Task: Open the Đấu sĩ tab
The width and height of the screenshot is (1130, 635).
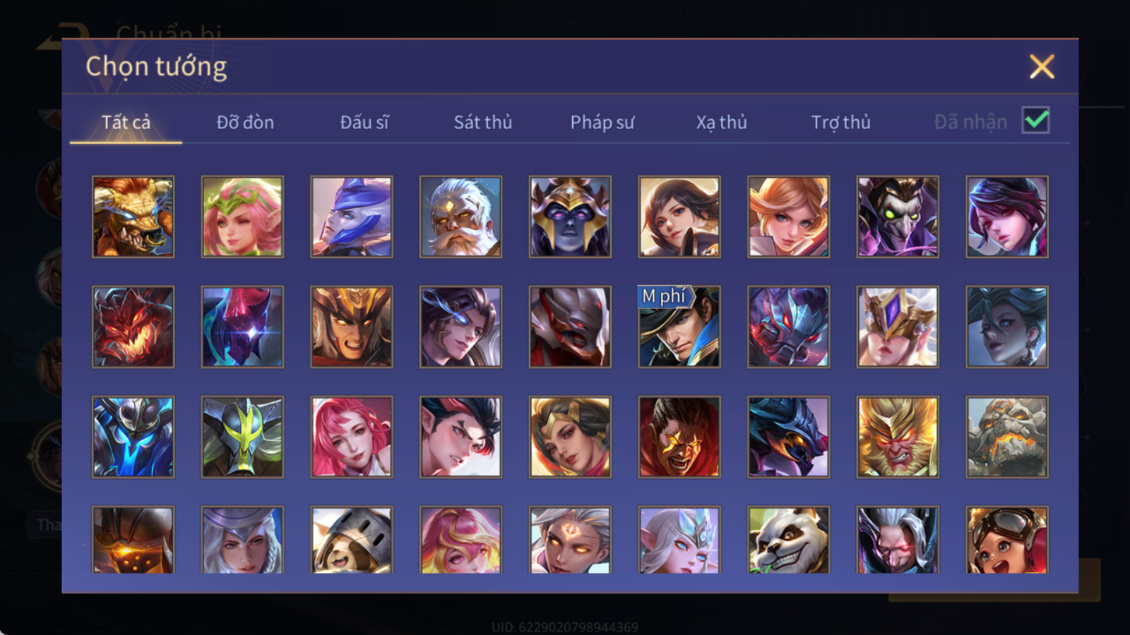Action: click(x=364, y=122)
